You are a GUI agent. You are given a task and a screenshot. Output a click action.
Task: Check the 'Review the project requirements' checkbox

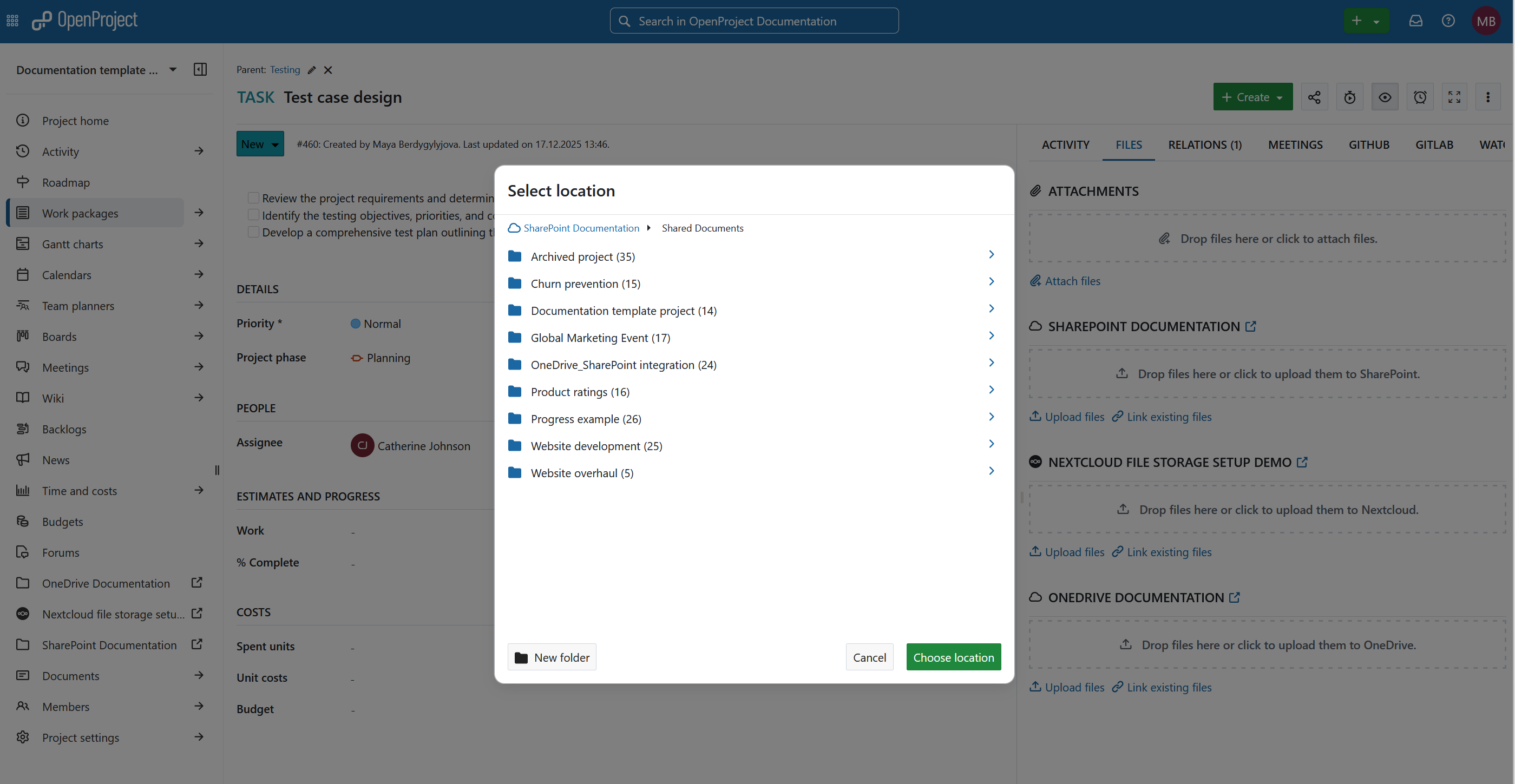click(x=253, y=197)
